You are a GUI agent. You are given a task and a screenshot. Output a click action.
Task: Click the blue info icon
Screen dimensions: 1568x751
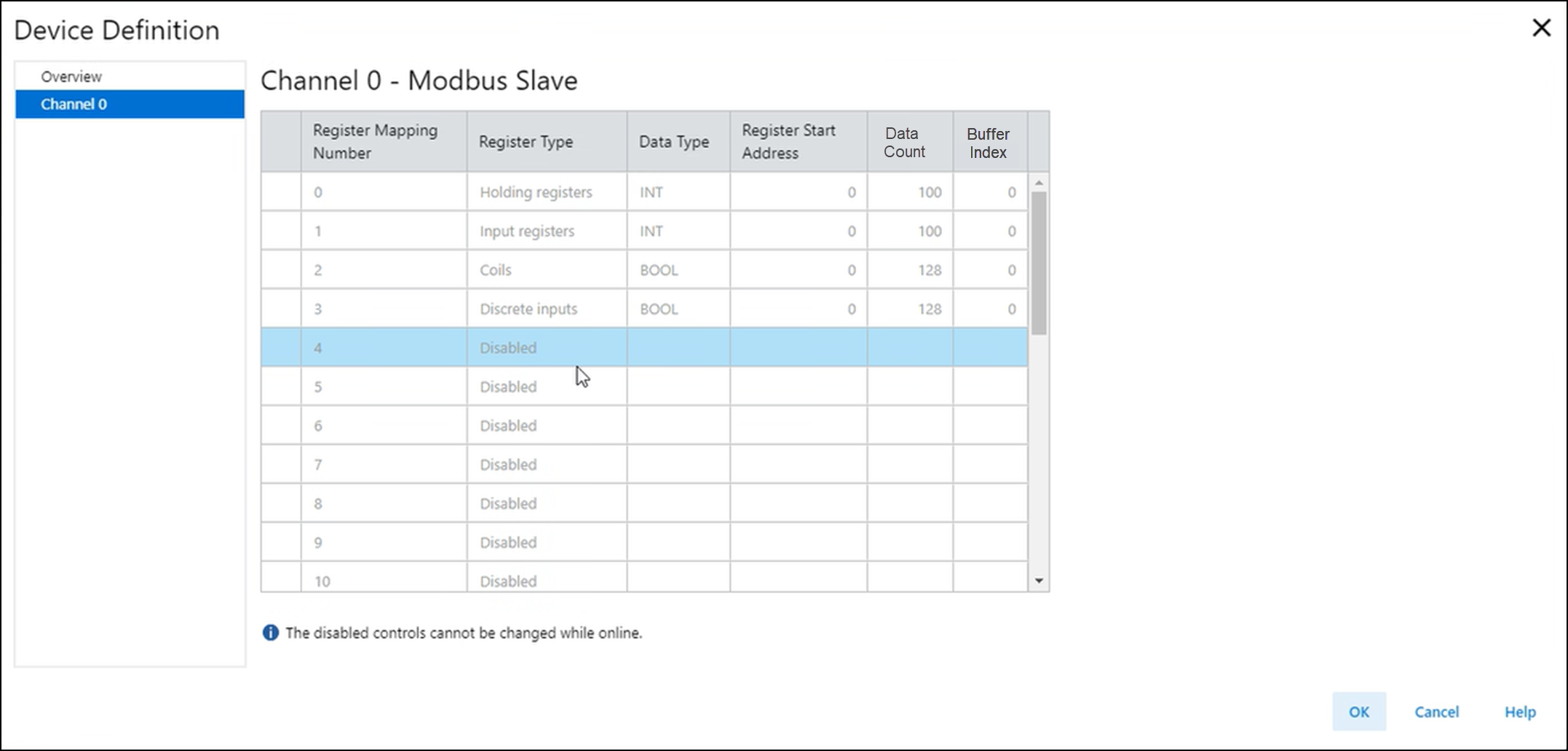[x=270, y=632]
